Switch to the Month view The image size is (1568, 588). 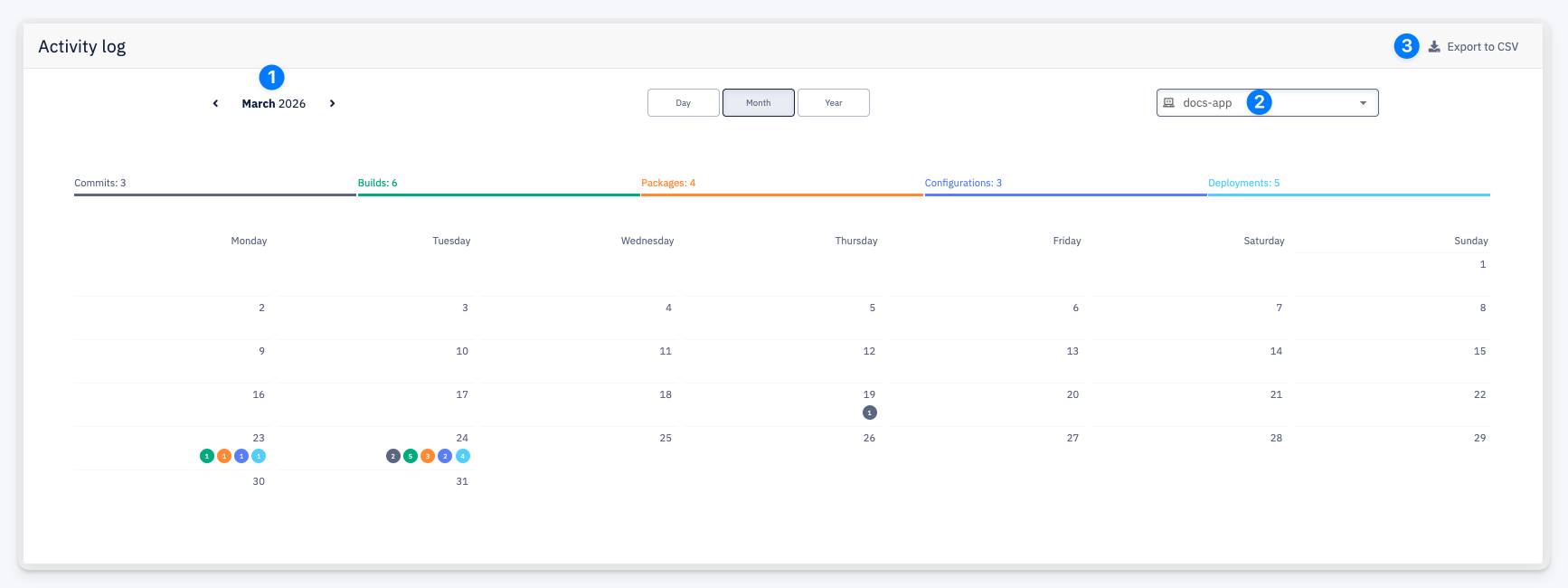(x=759, y=103)
